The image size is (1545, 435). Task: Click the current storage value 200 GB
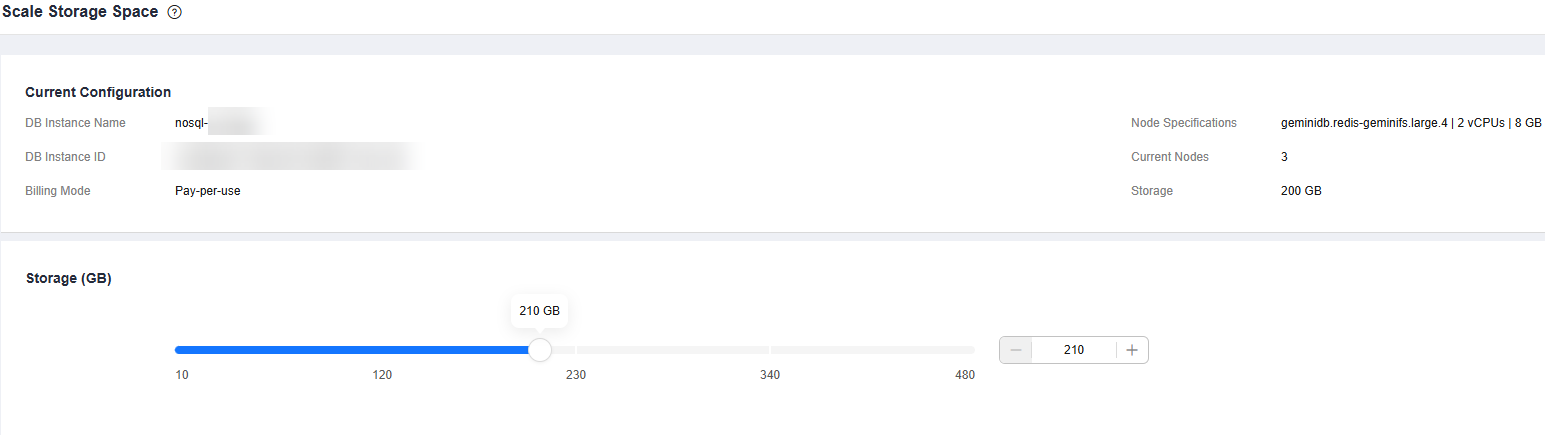pos(1301,191)
